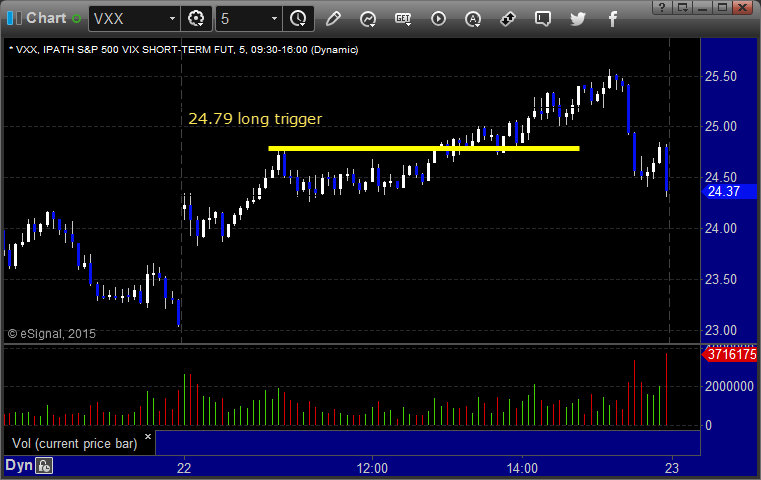Share chart via Facebook icon
Image resolution: width=761 pixels, height=480 pixels.
pyautogui.click(x=612, y=18)
